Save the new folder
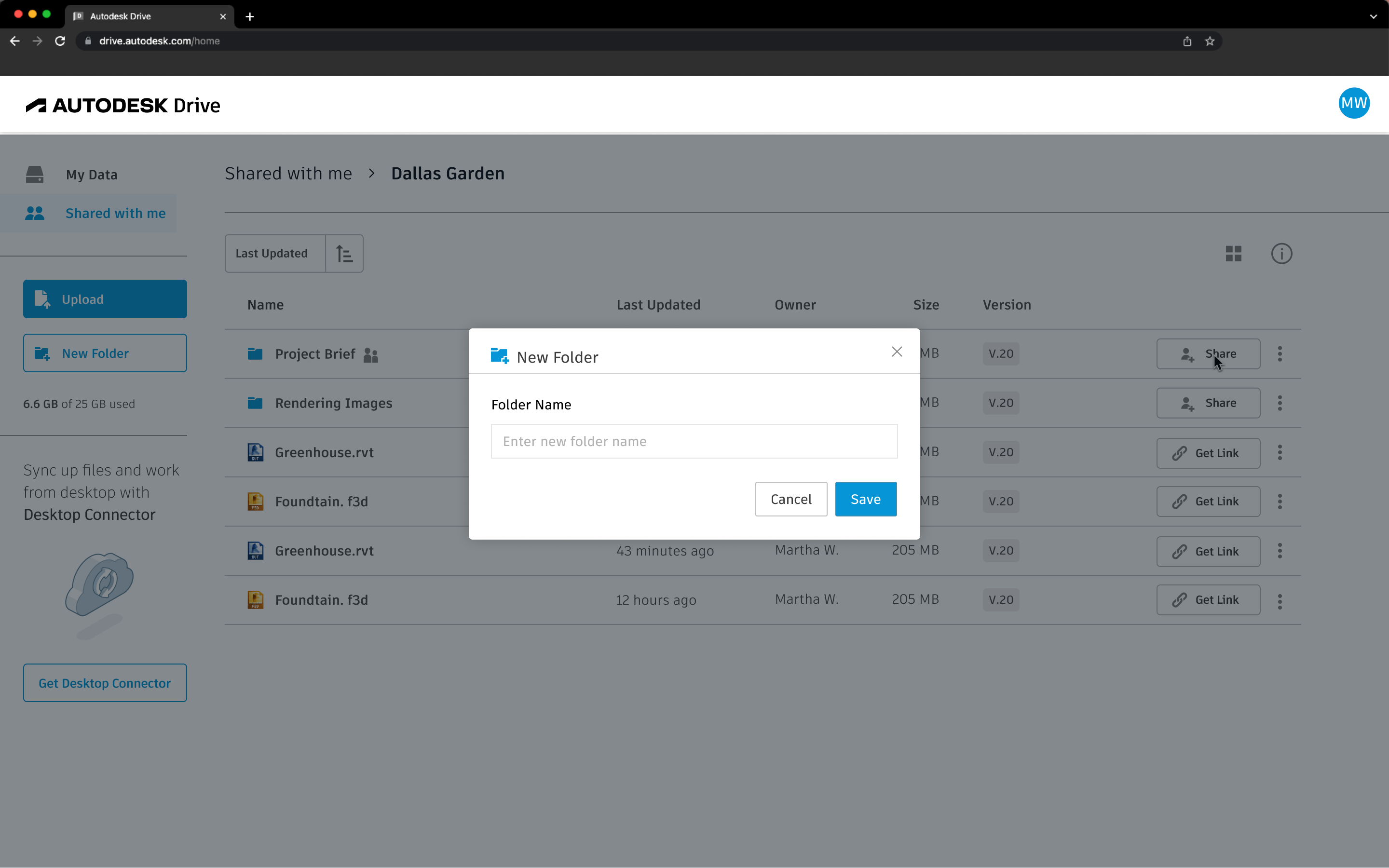Image resolution: width=1389 pixels, height=868 pixels. tap(865, 499)
